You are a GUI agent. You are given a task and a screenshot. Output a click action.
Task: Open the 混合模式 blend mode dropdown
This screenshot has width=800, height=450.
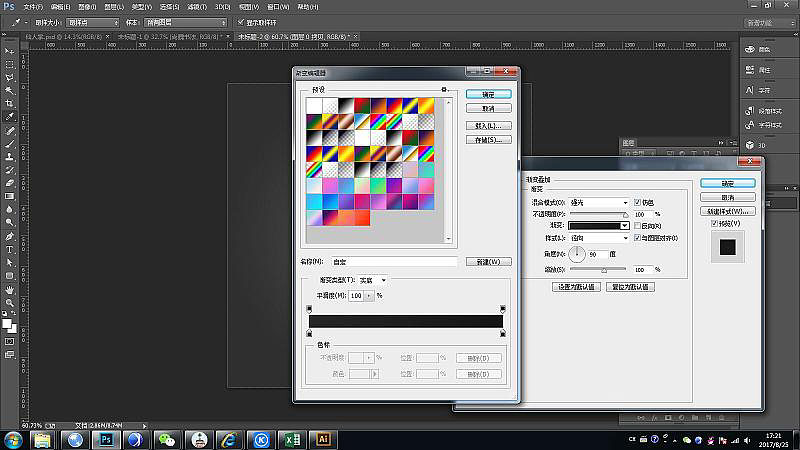599,202
